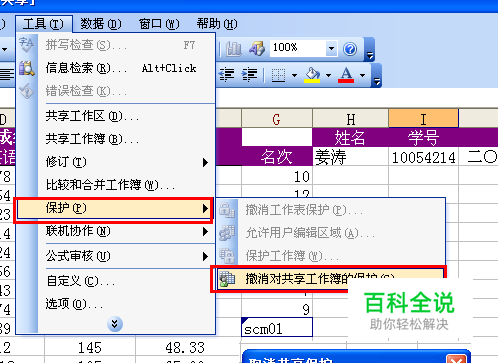This screenshot has width=498, height=363.
Task: Select column I header
Action: click(423, 119)
